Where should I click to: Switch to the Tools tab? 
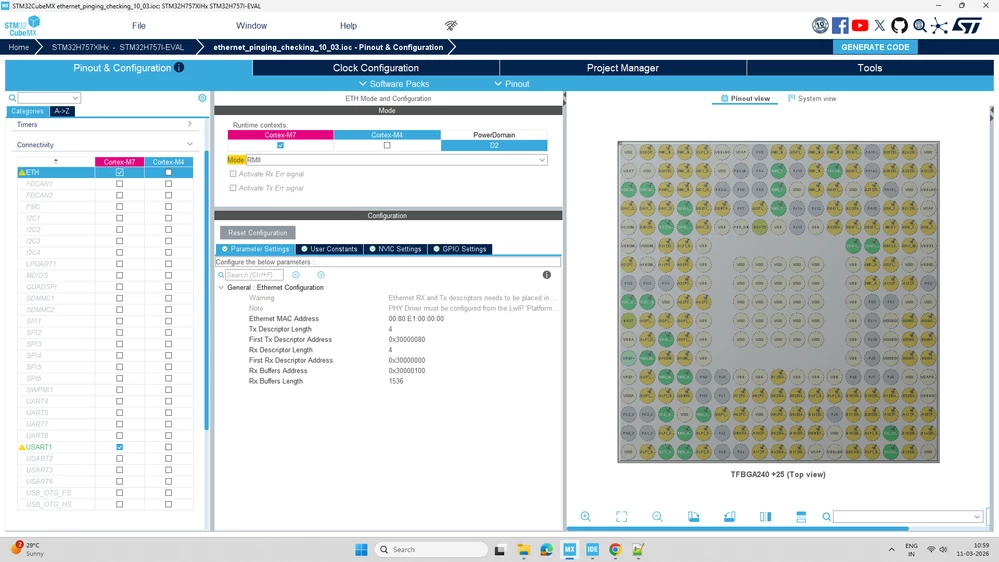[x=870, y=68]
